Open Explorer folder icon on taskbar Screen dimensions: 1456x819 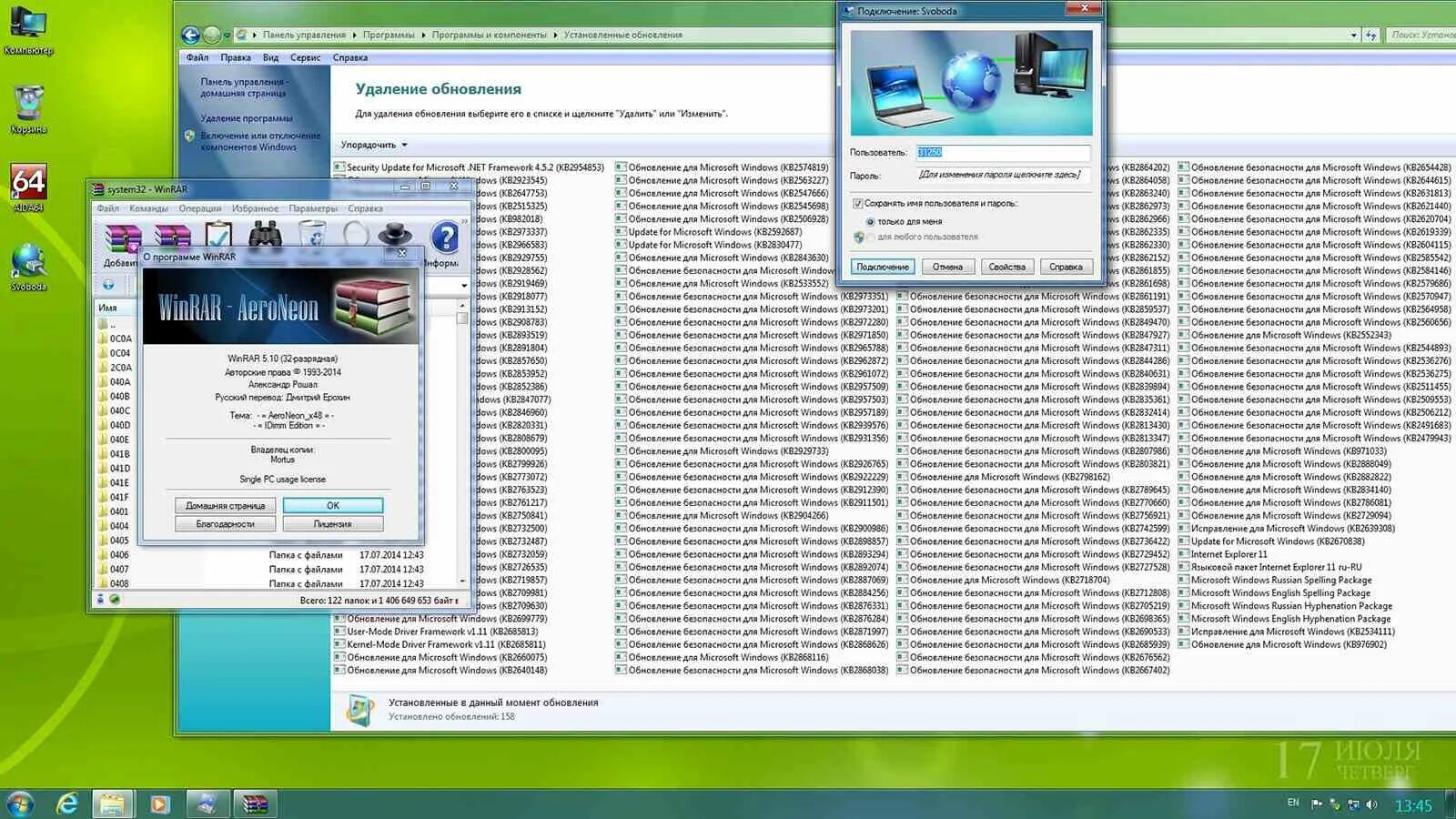point(112,804)
